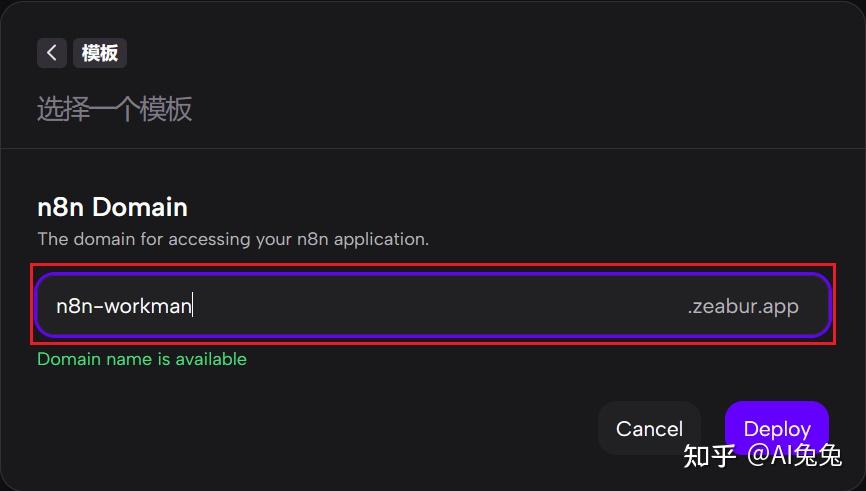This screenshot has width=866, height=491.
Task: Go back using the left chevron button
Action: pyautogui.click(x=52, y=53)
